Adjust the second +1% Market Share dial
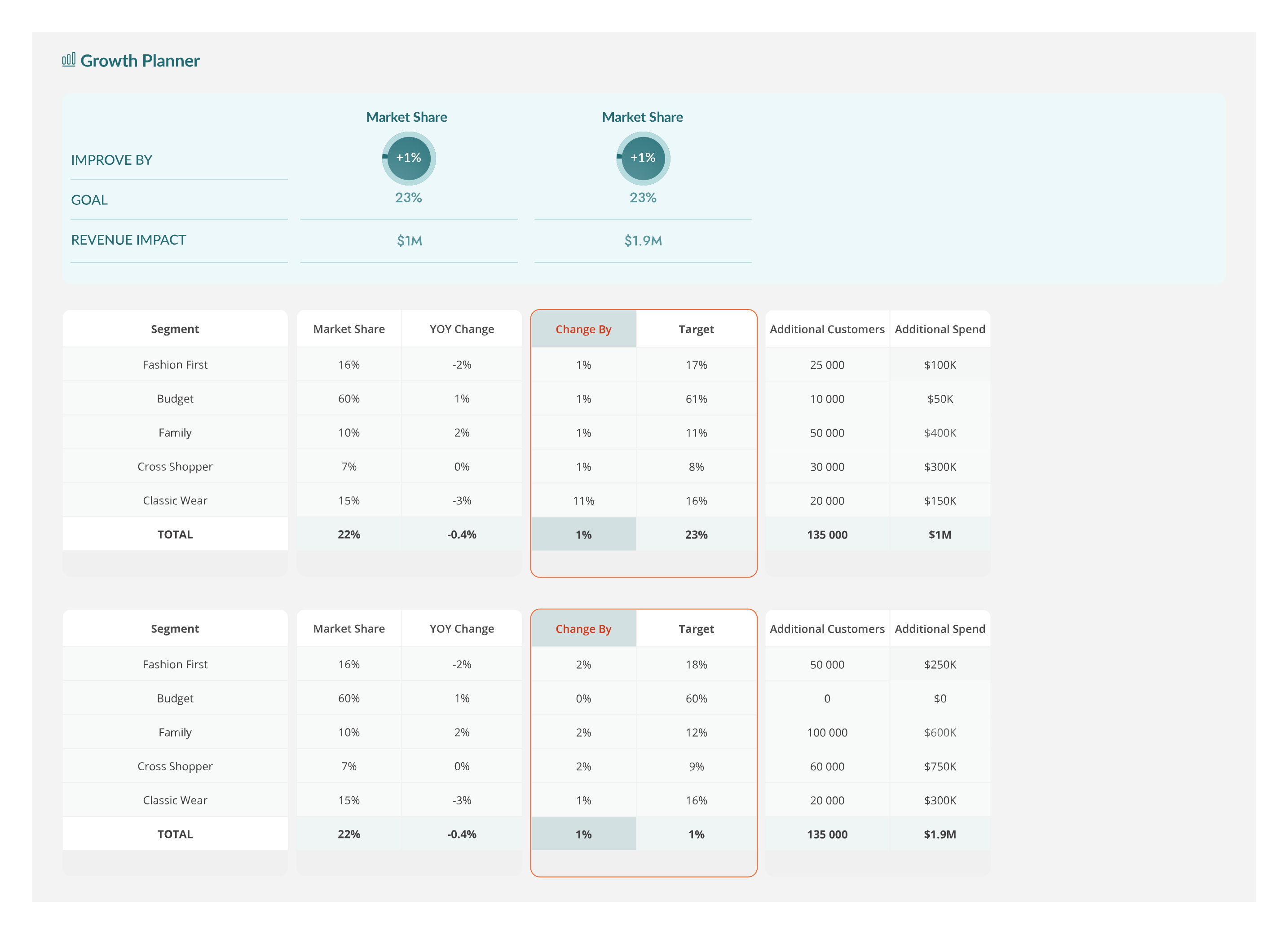Image resolution: width=1288 pixels, height=927 pixels. (x=643, y=158)
